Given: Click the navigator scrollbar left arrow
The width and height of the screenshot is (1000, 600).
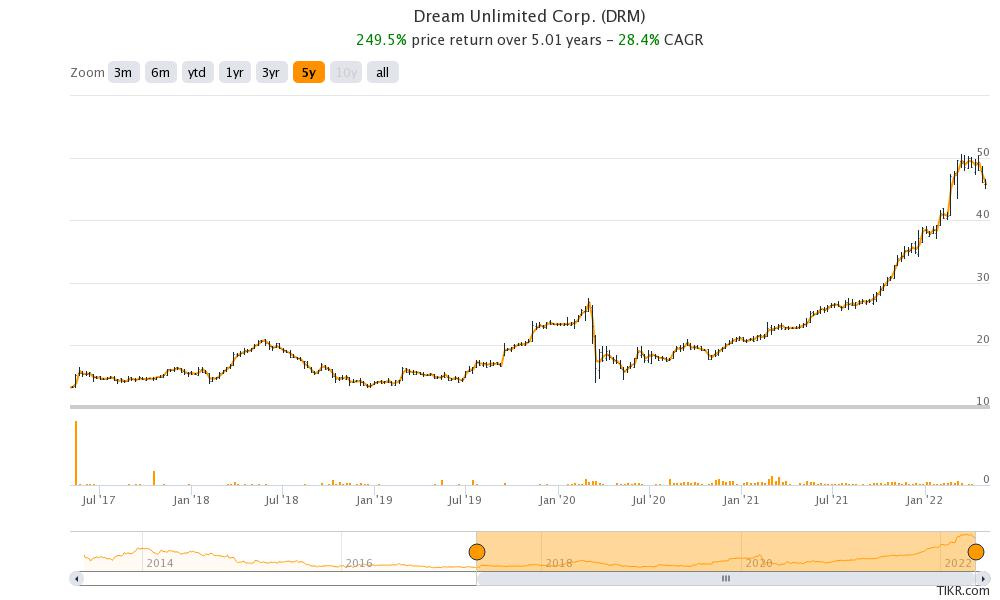Looking at the screenshot, I should (77, 579).
